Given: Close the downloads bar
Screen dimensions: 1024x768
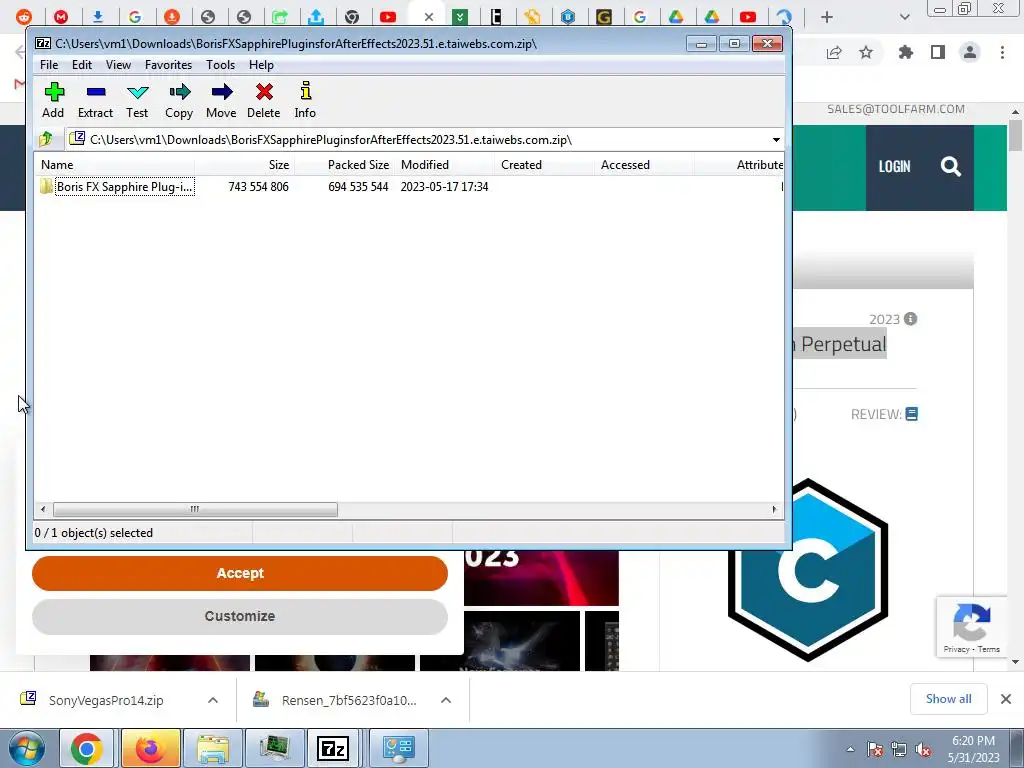Looking at the screenshot, I should (1006, 699).
